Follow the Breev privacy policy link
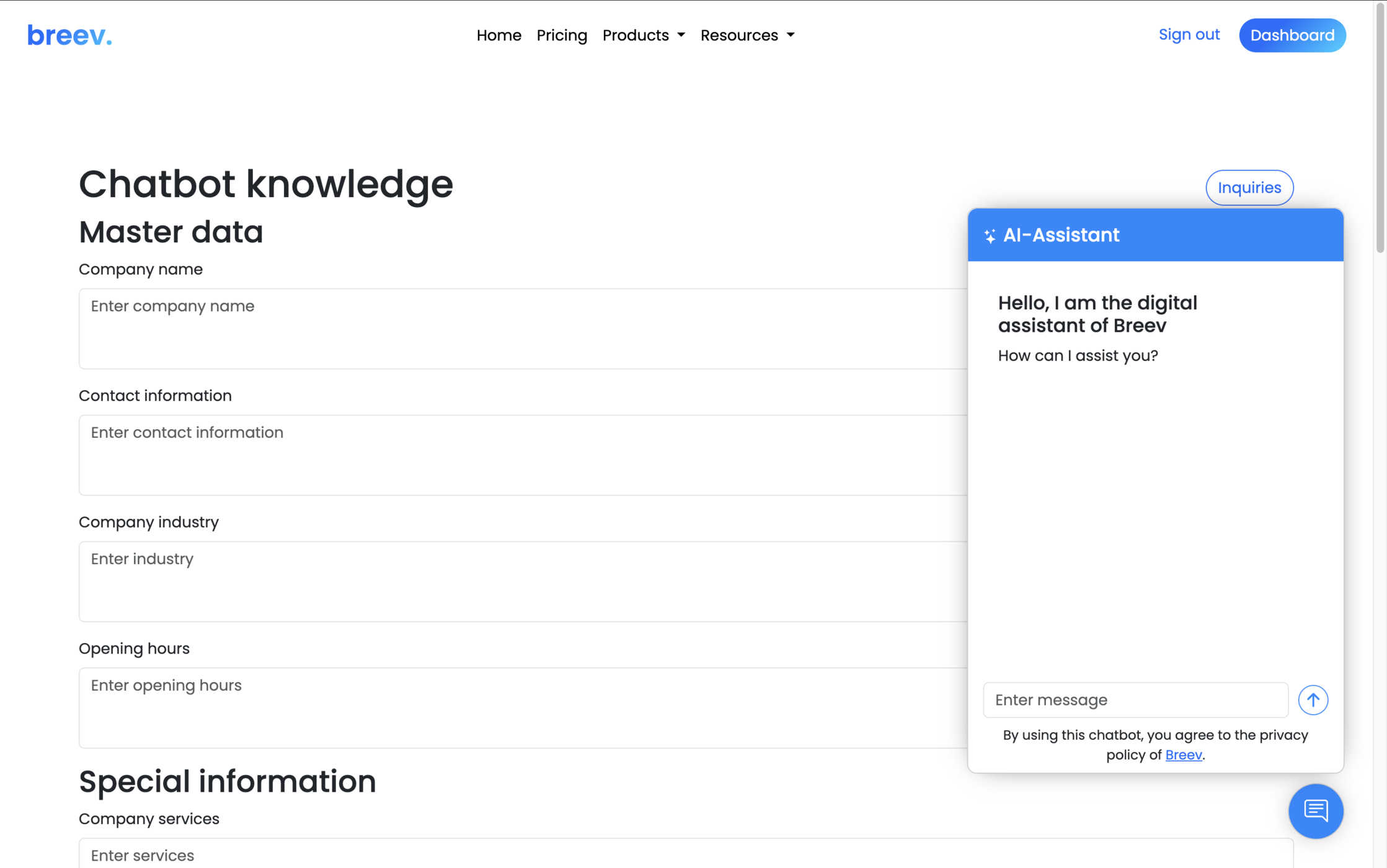The width and height of the screenshot is (1387, 868). coord(1183,755)
